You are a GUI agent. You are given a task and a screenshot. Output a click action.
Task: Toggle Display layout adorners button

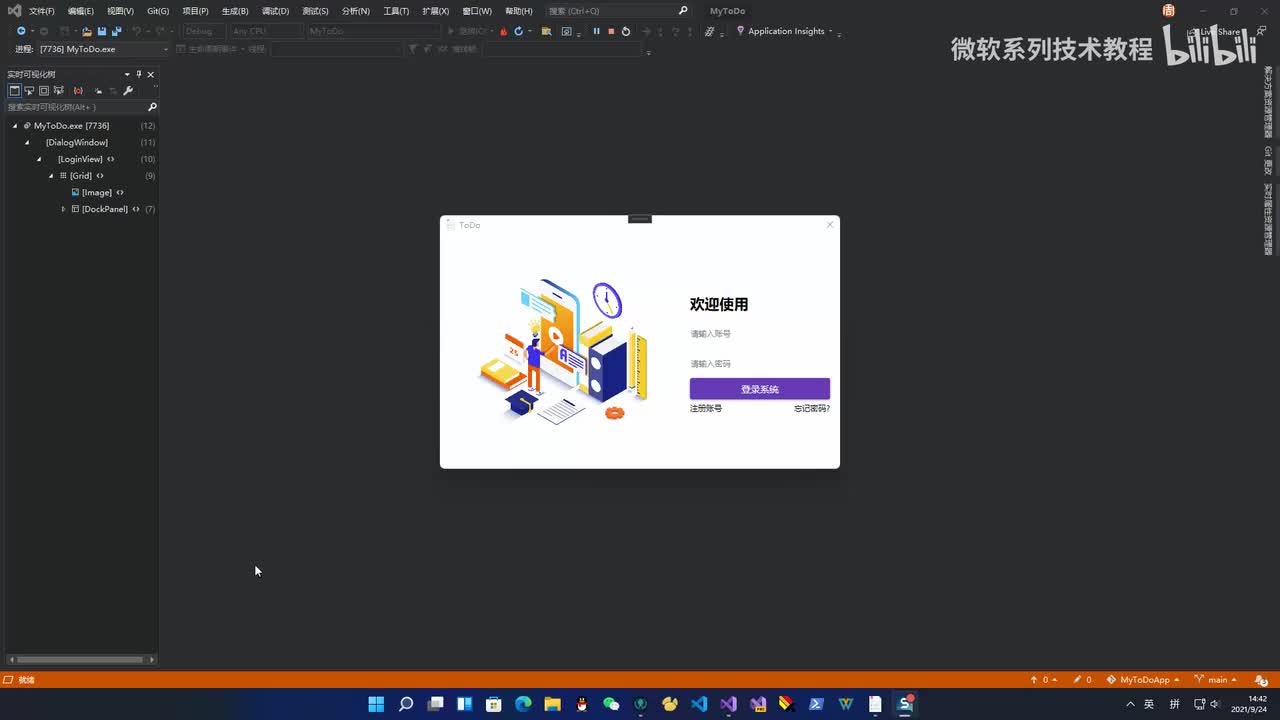point(44,90)
